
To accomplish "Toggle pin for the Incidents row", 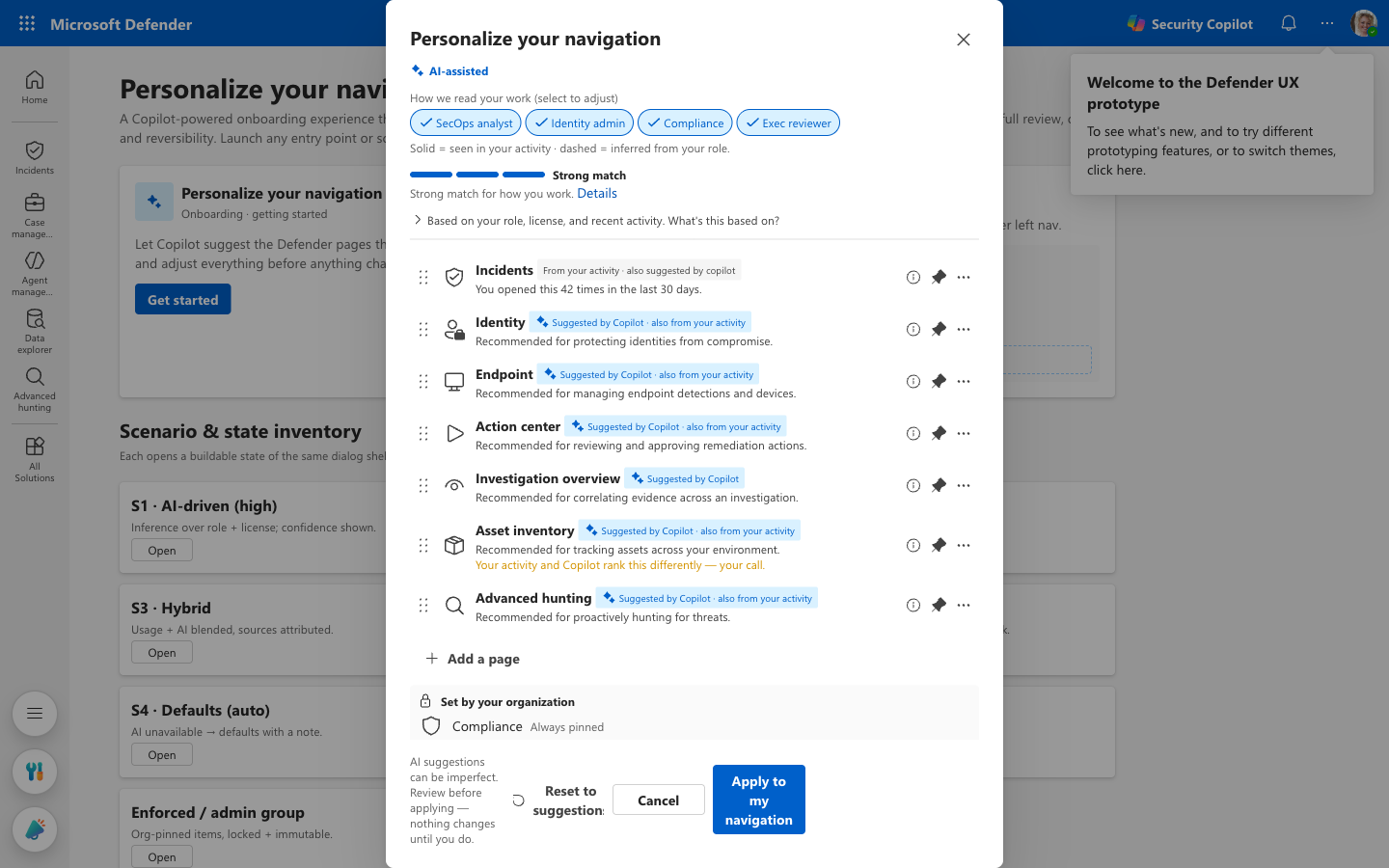I will tap(939, 277).
